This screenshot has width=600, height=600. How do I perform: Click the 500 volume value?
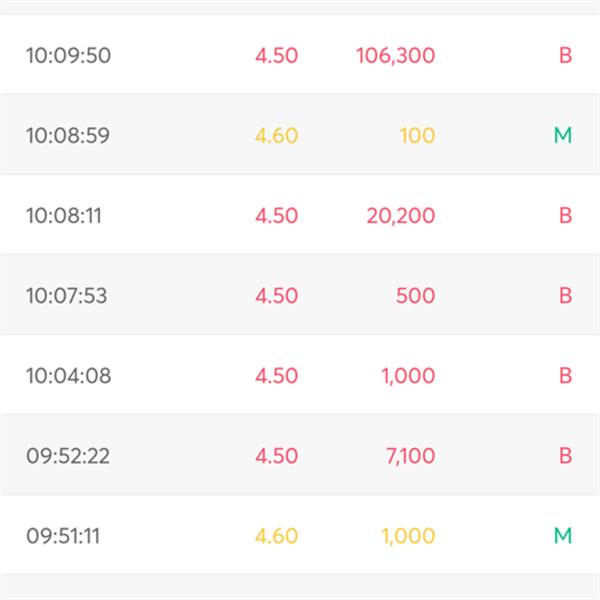(x=415, y=295)
